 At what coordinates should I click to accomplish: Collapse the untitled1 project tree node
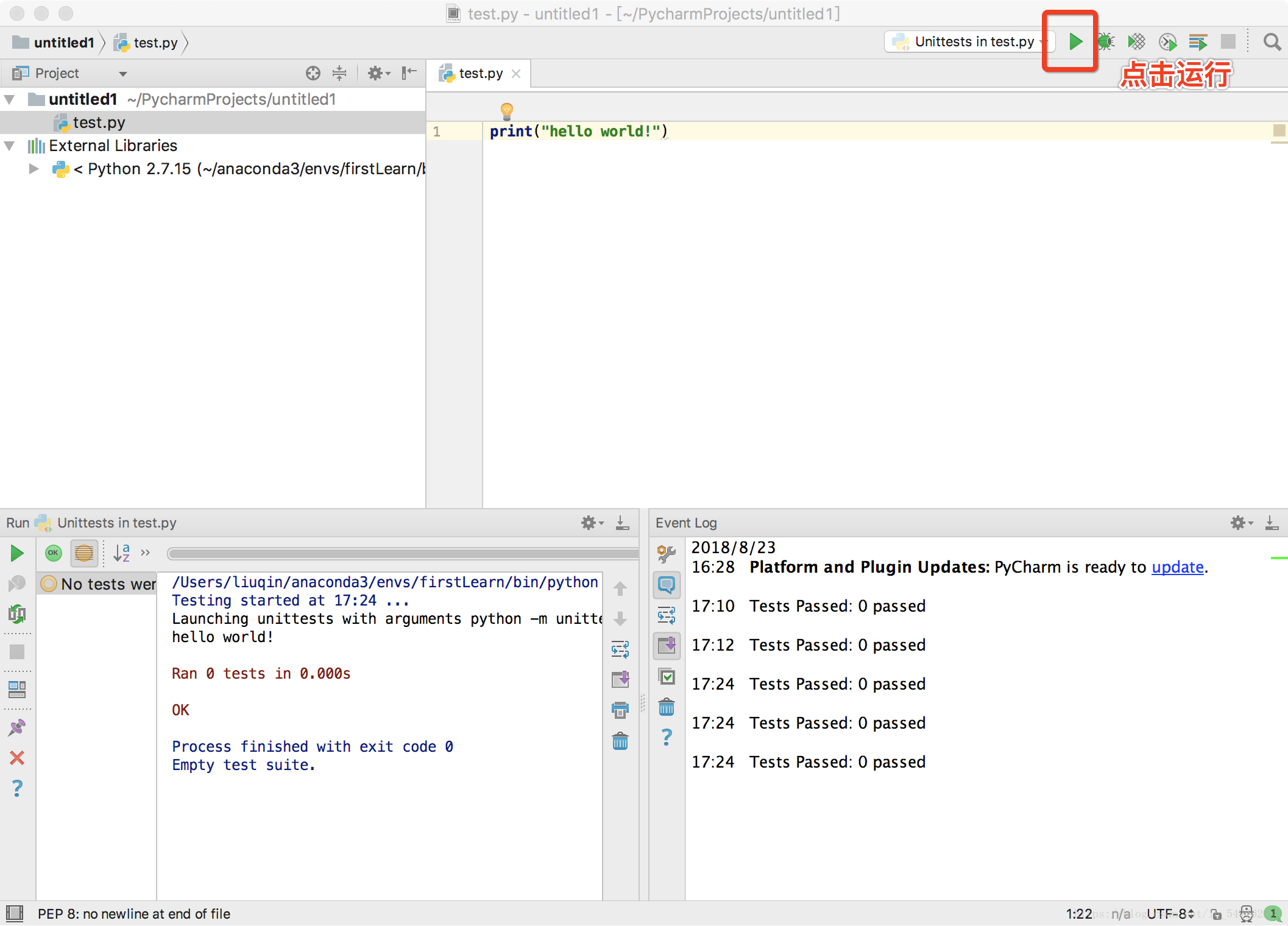click(x=10, y=99)
